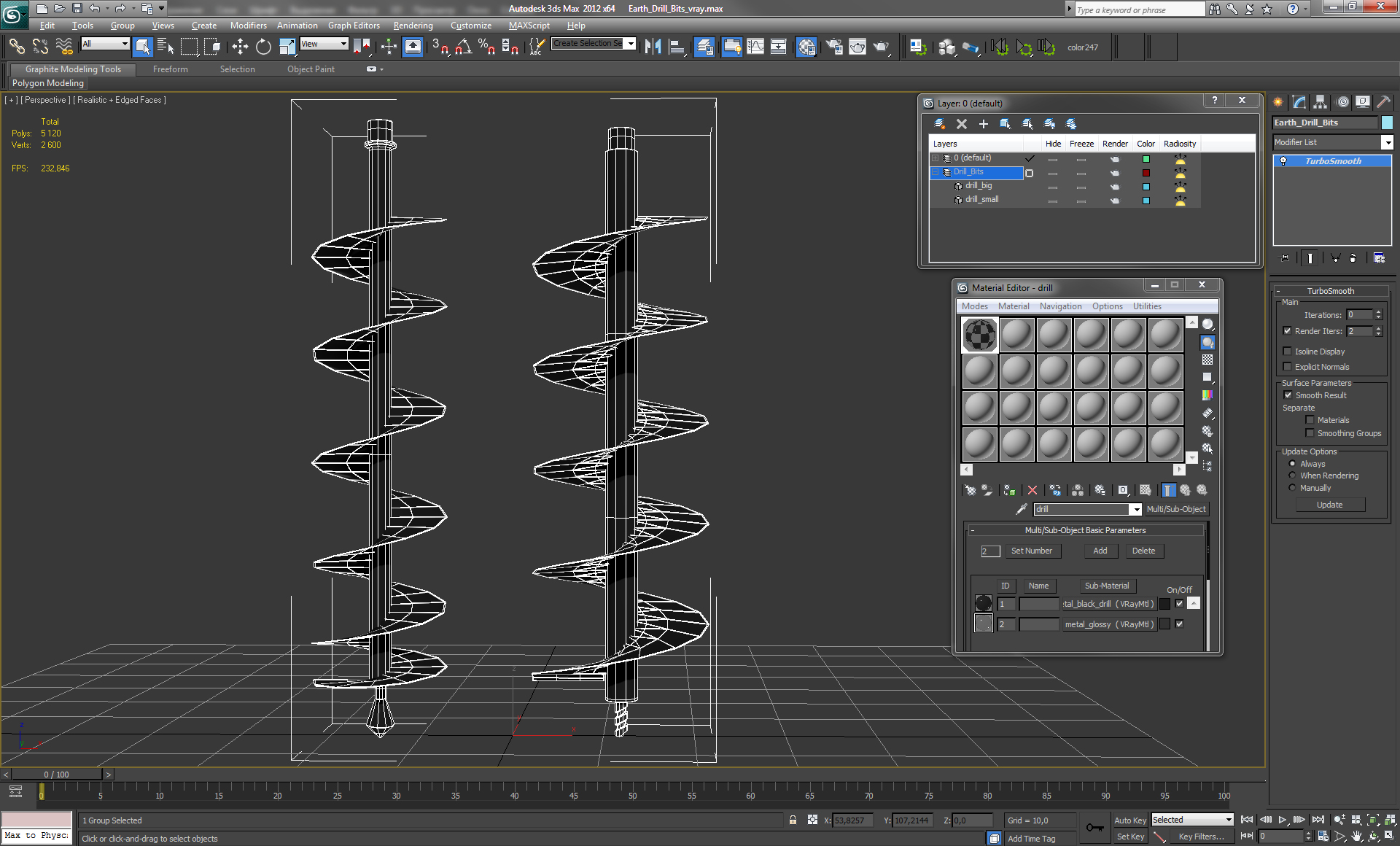Image resolution: width=1400 pixels, height=846 pixels.
Task: Delete highlighted layer in Layer dialog
Action: 961,124
